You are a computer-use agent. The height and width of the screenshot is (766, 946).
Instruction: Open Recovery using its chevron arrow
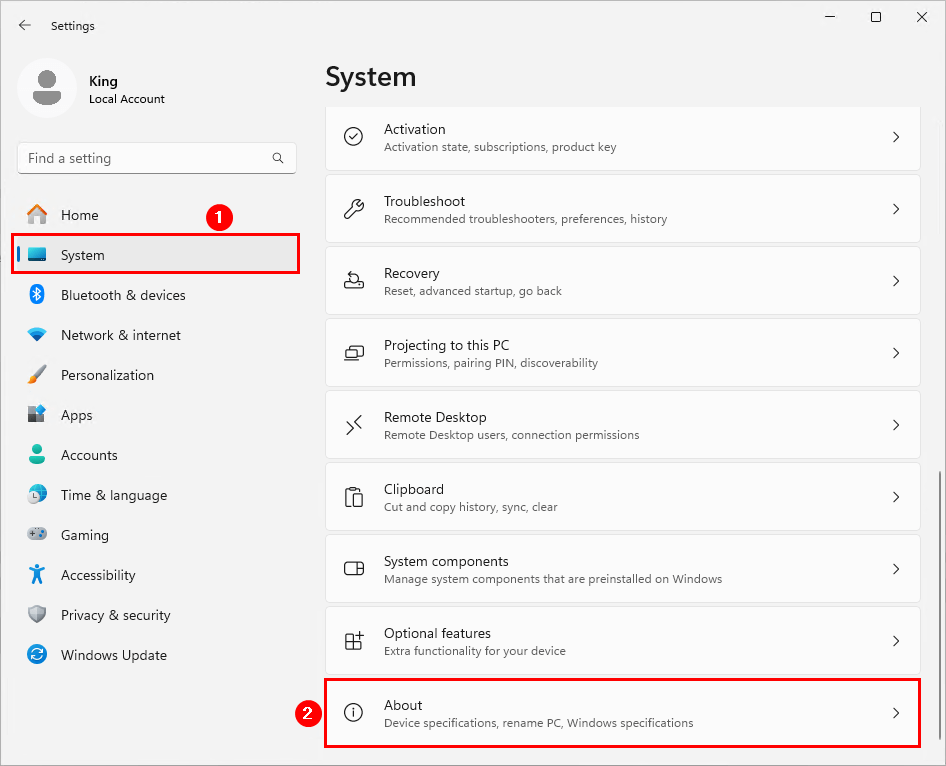(896, 281)
